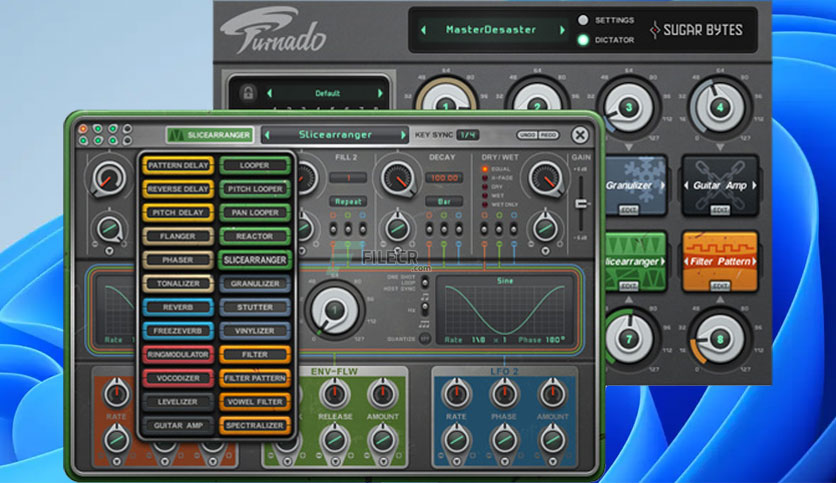Open the Repeat mode dropdown under Fill 2
Screen dimensions: 836x484
(x=348, y=201)
